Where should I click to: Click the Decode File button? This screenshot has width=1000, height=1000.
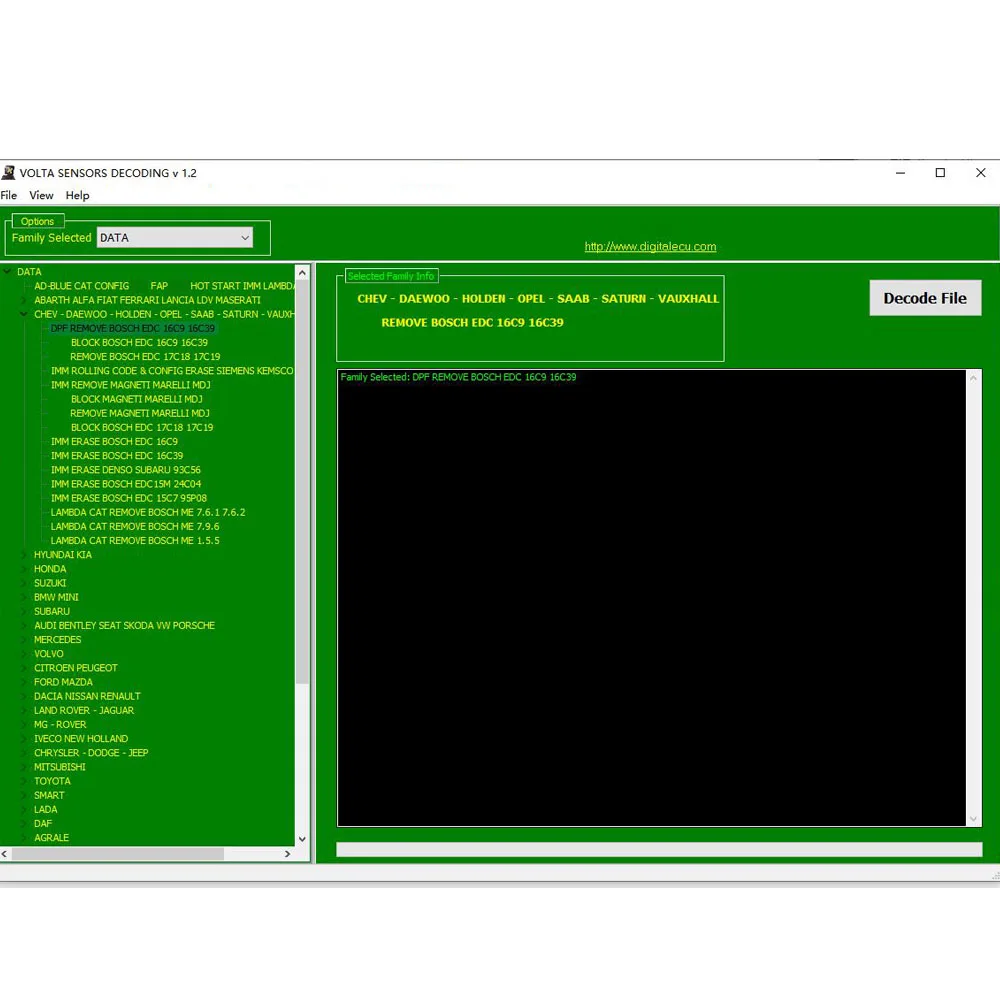tap(925, 298)
